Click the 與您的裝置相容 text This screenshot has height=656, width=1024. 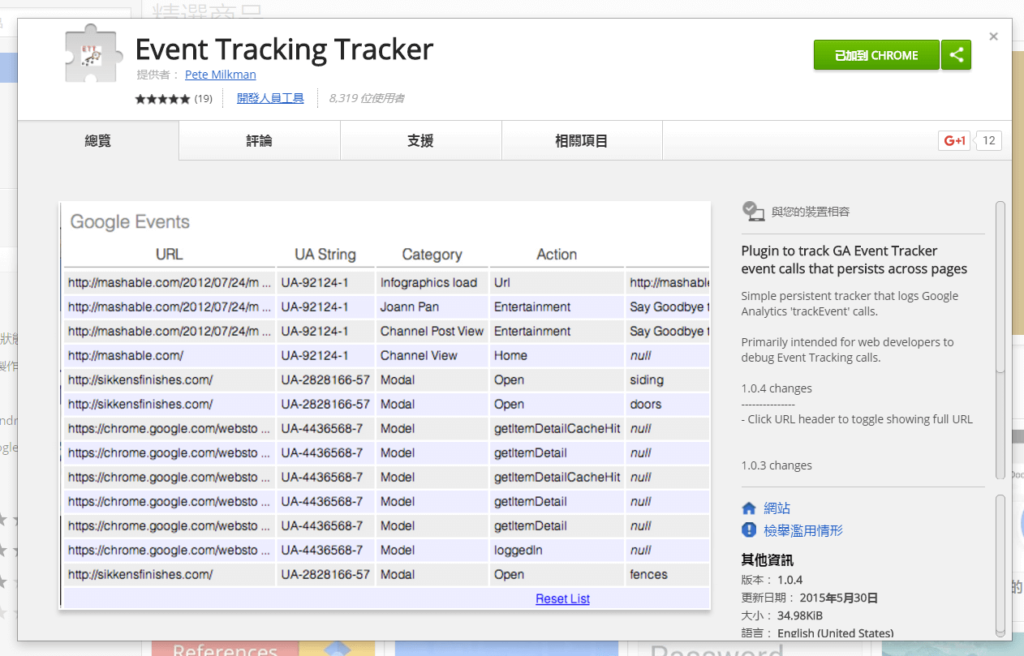pos(810,212)
